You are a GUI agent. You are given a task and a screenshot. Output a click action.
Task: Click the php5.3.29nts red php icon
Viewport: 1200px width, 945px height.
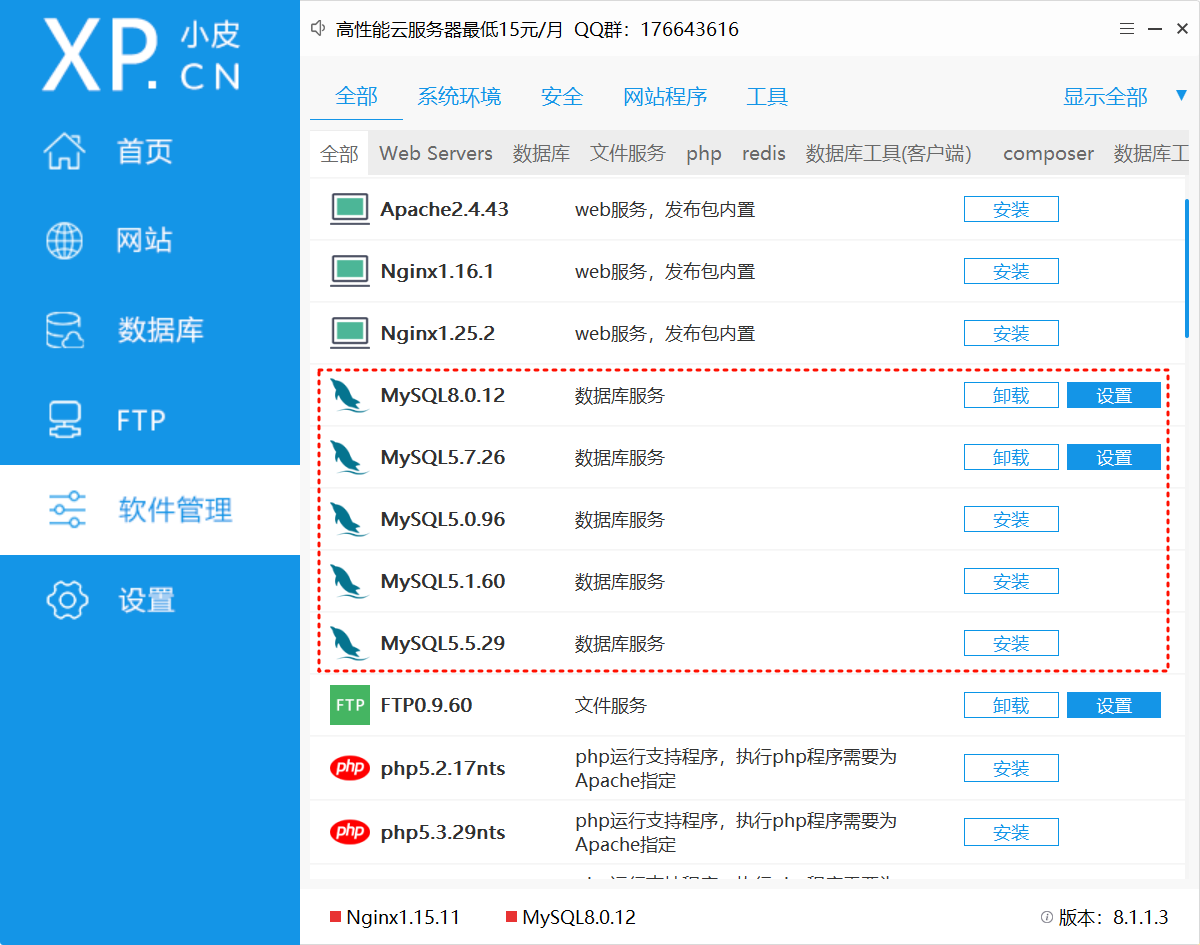pyautogui.click(x=350, y=832)
